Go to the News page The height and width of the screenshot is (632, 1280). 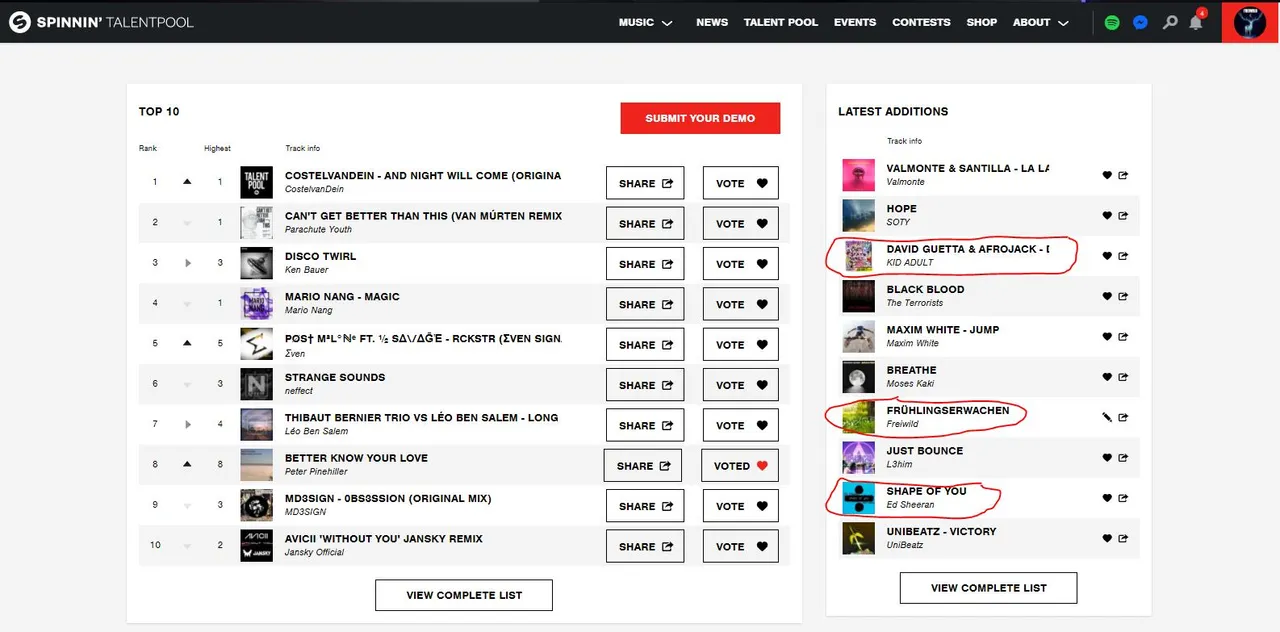pos(712,22)
